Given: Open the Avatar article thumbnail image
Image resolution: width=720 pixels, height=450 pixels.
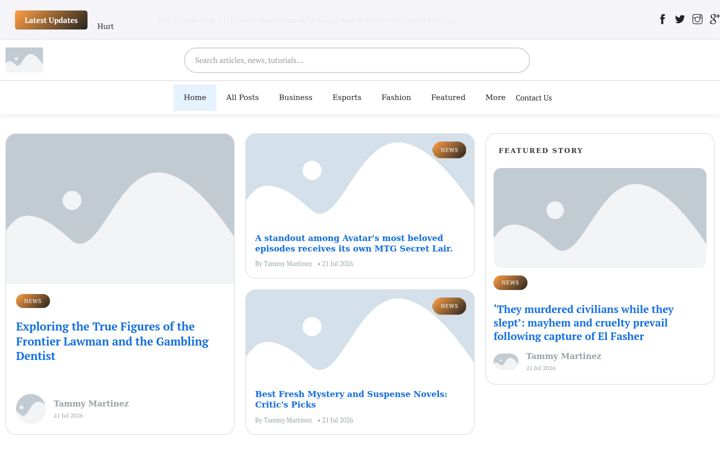Looking at the screenshot, I should click(x=360, y=179).
